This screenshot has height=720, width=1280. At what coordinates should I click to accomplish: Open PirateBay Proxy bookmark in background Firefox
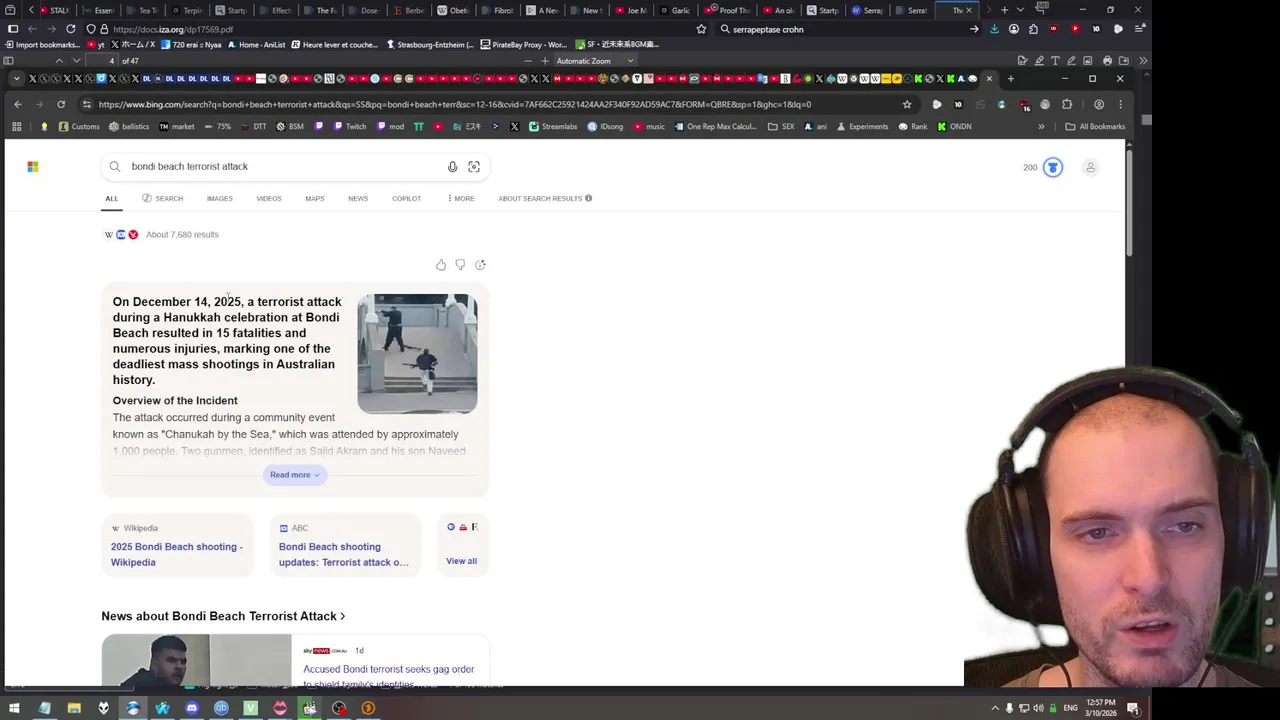pyautogui.click(x=523, y=45)
